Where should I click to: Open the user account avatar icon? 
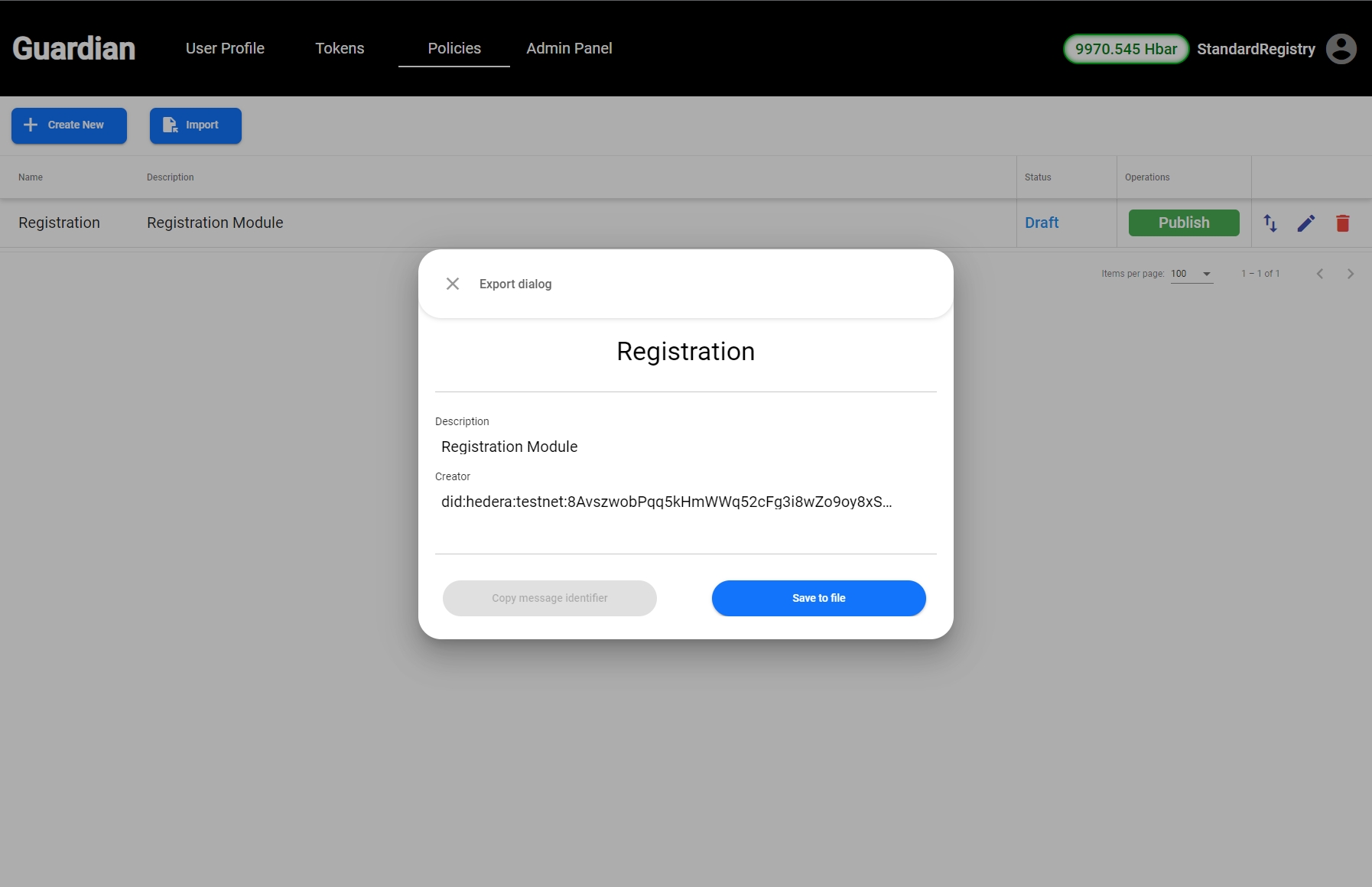click(1341, 49)
